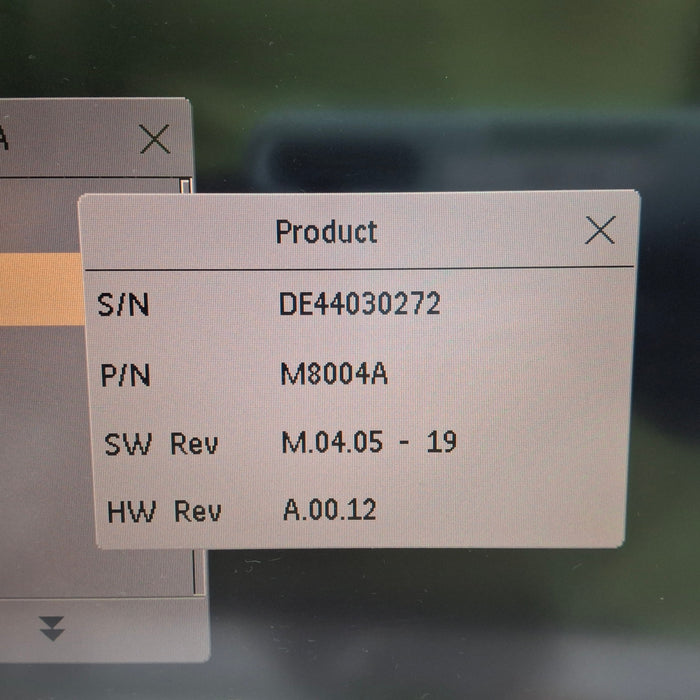Image resolution: width=700 pixels, height=700 pixels.
Task: Select part number M8004A
Action: pyautogui.click(x=334, y=374)
